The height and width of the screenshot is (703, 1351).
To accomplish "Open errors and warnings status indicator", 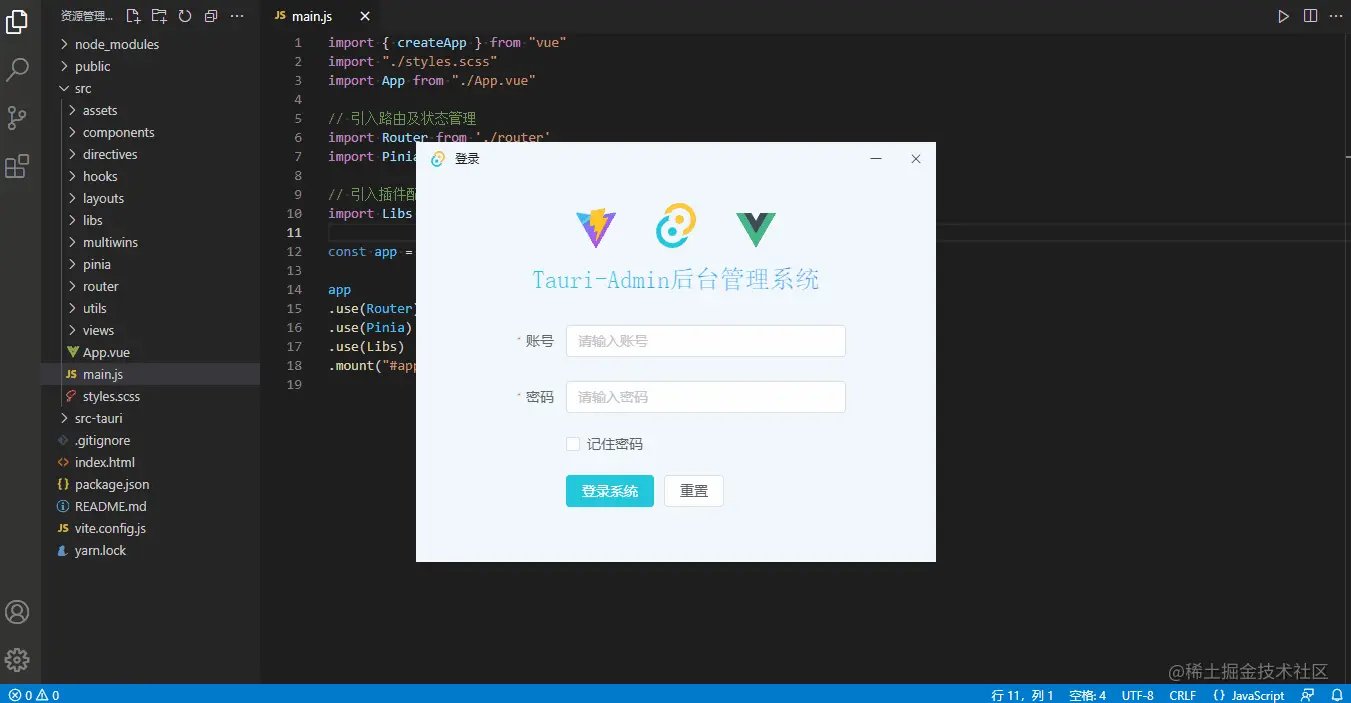I will pos(34,695).
